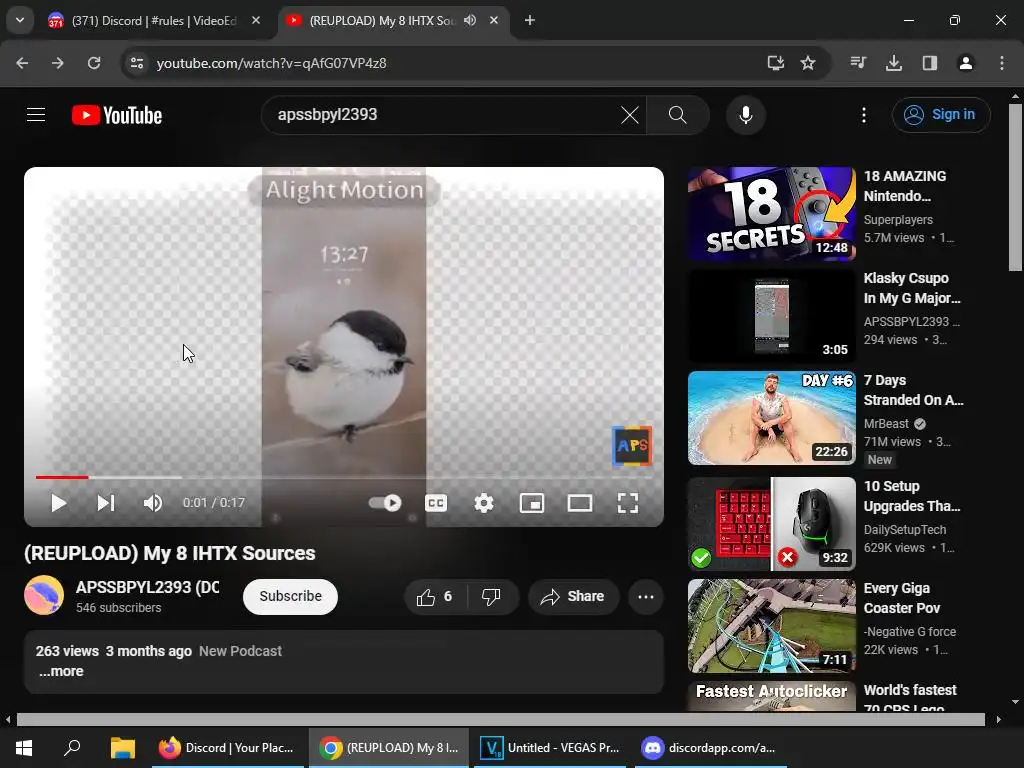
Task: Click the address bar URL
Action: tap(272, 63)
